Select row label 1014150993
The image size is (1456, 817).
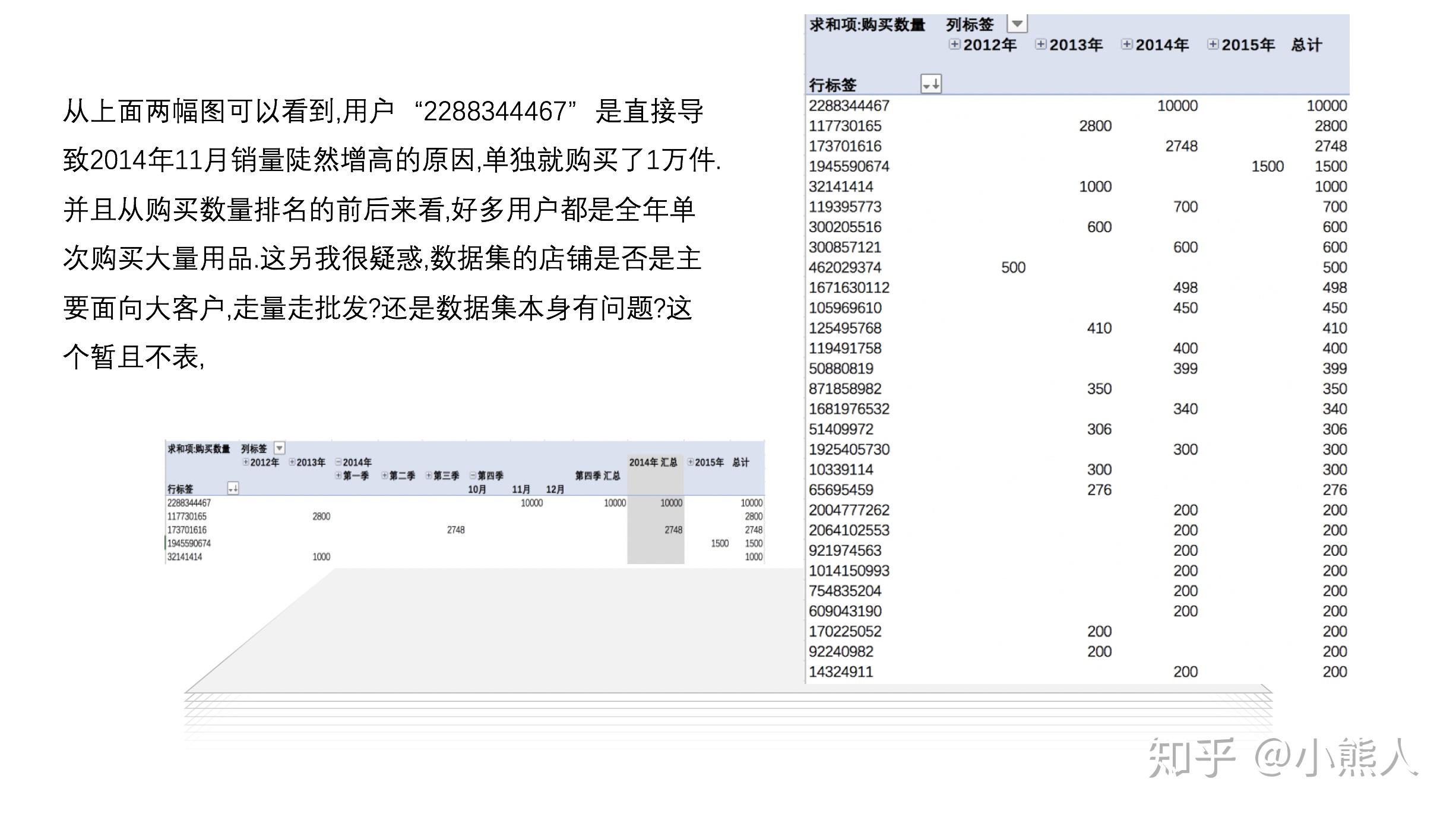point(849,570)
